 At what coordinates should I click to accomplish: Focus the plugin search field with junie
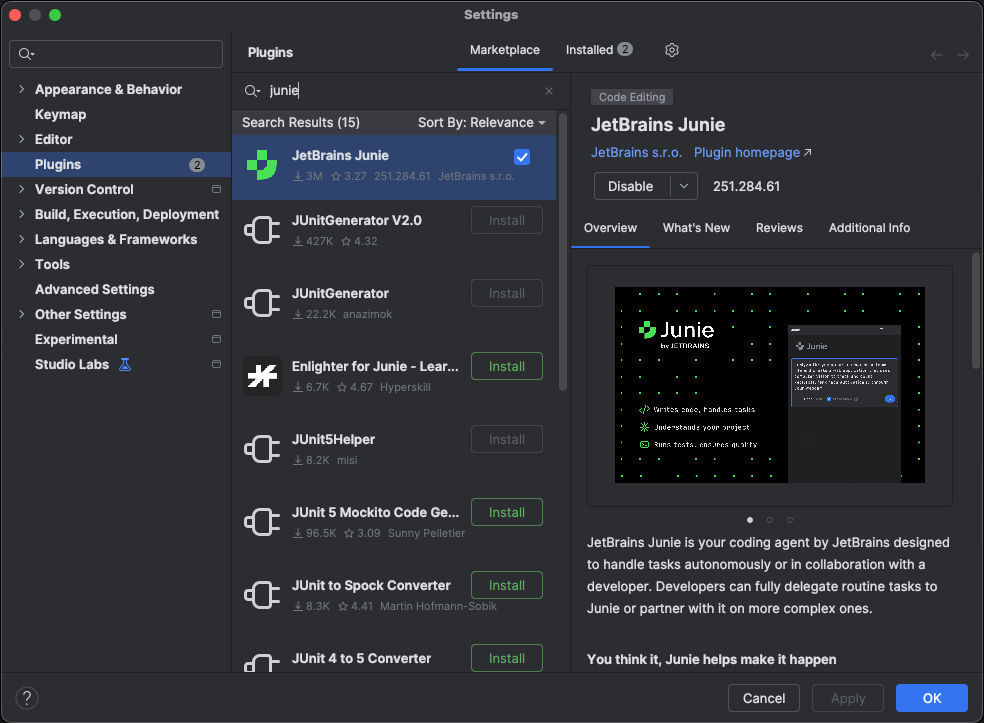[399, 91]
